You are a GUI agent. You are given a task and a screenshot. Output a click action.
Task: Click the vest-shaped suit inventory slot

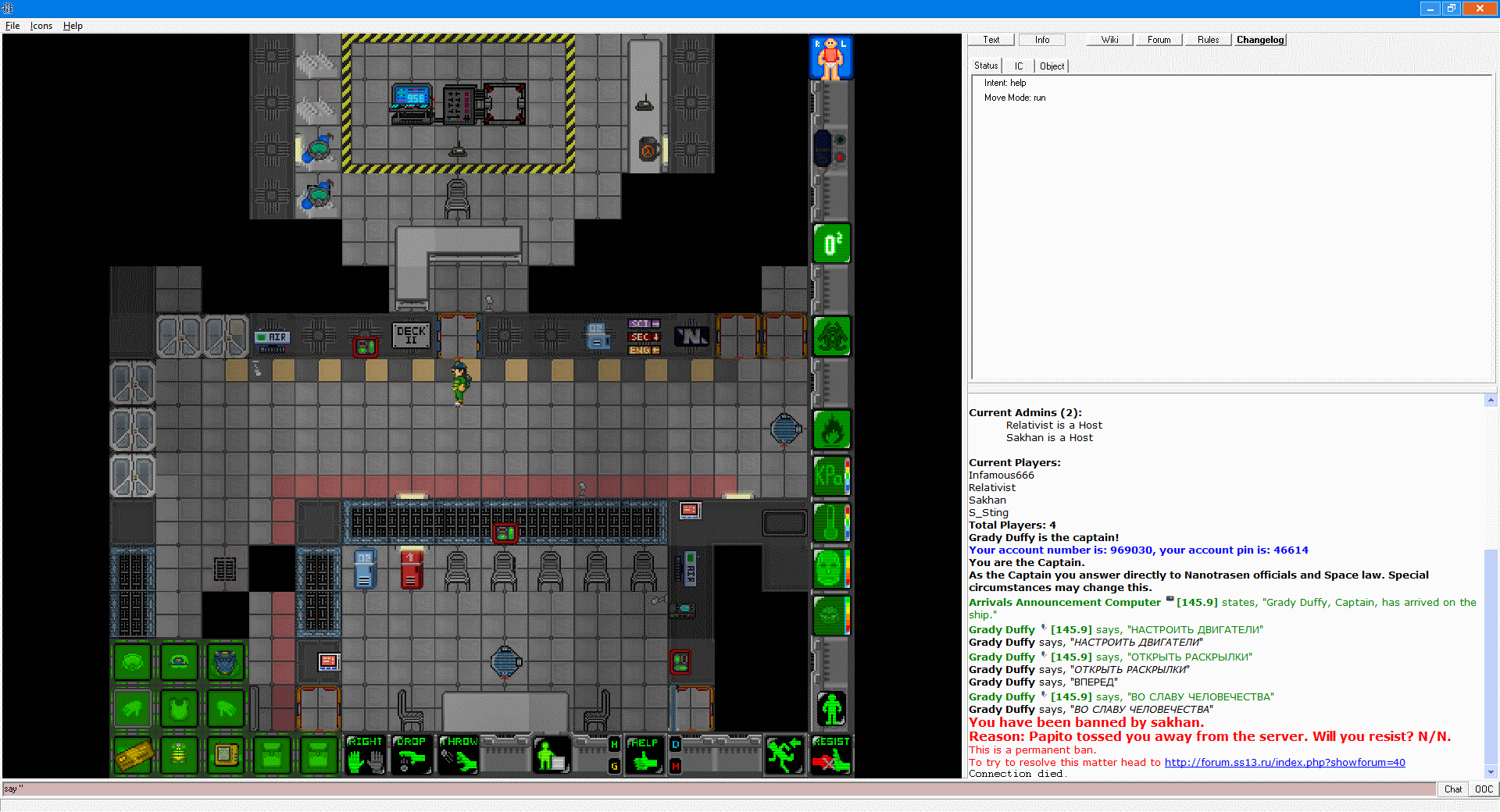(179, 709)
